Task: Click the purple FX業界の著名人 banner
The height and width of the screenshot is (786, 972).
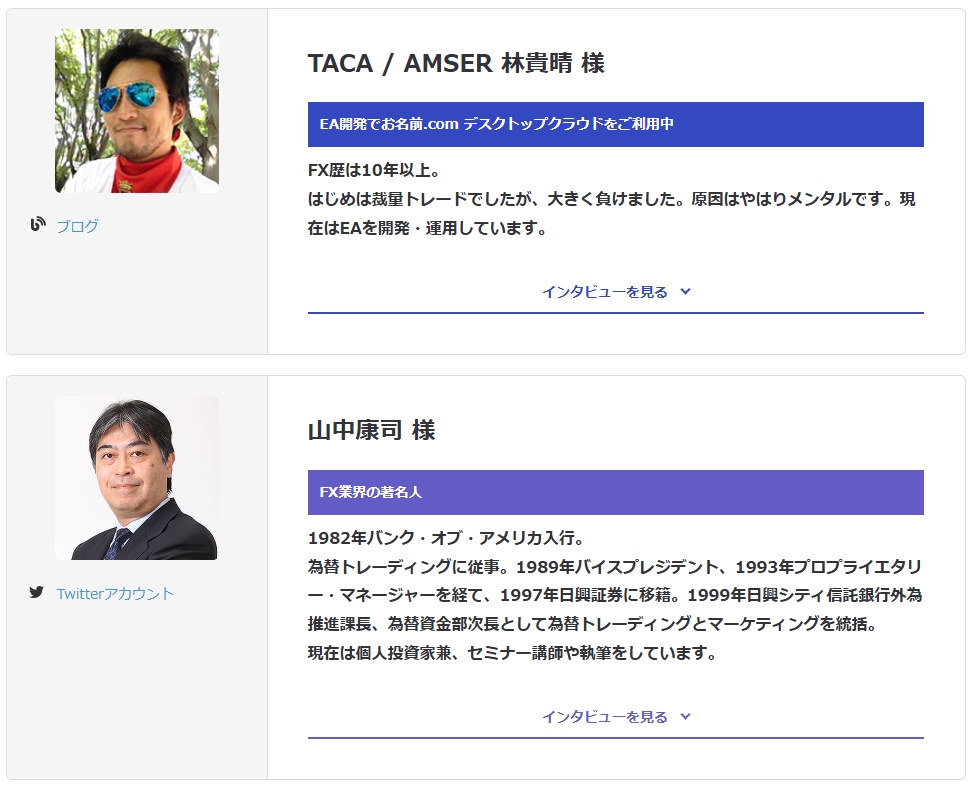Action: coord(615,492)
